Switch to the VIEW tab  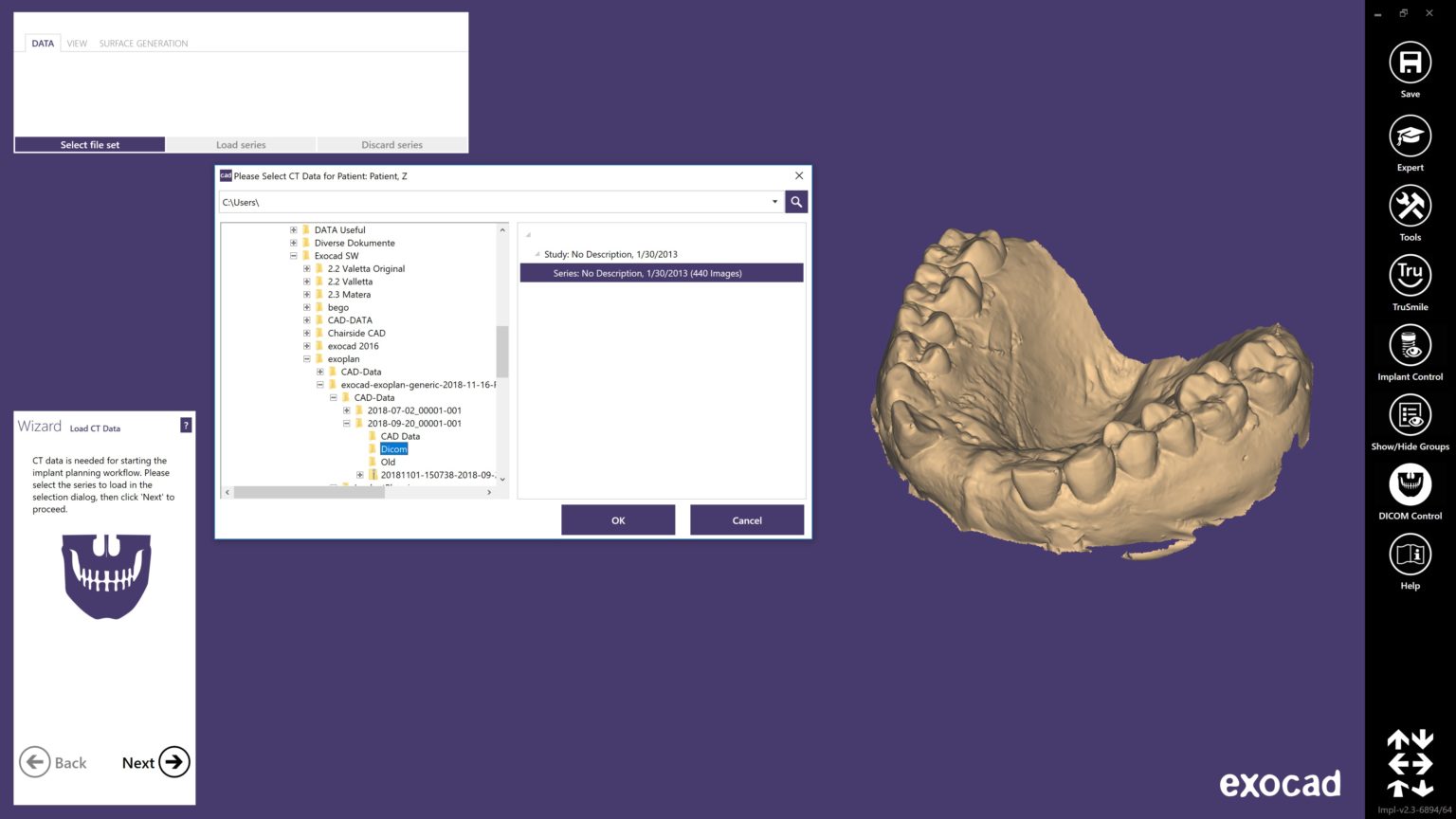tap(76, 43)
